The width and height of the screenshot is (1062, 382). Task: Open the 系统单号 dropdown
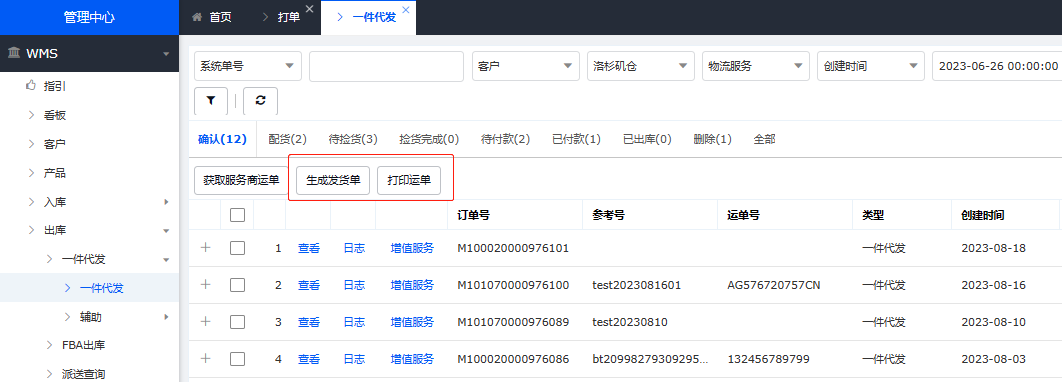point(248,66)
